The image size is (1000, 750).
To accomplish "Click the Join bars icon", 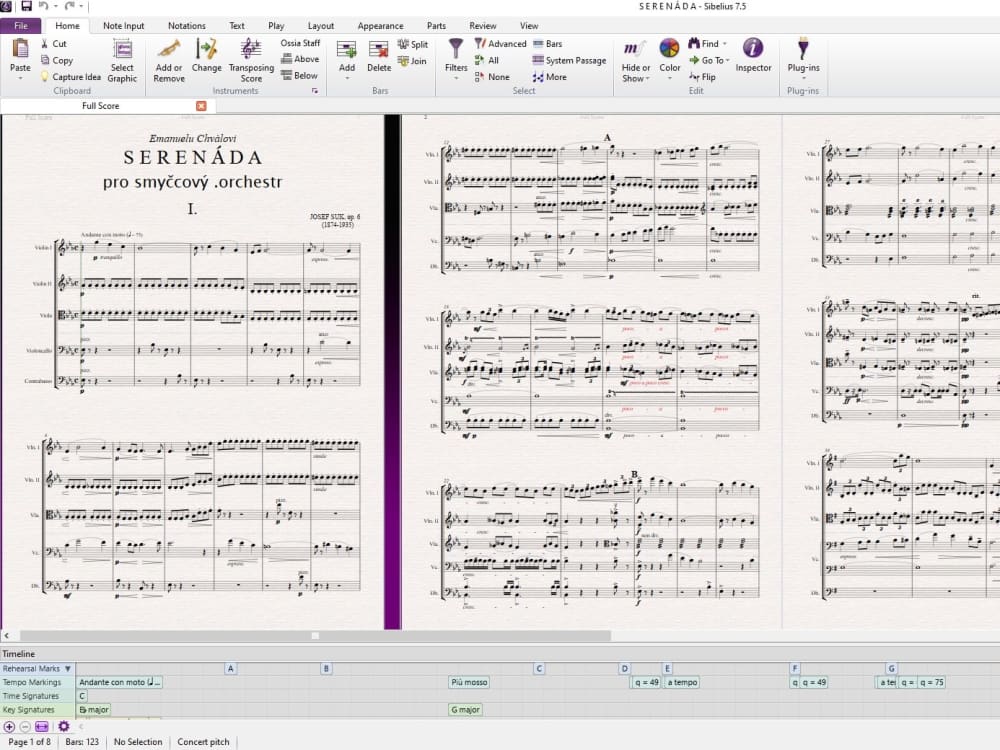I will coord(403,61).
